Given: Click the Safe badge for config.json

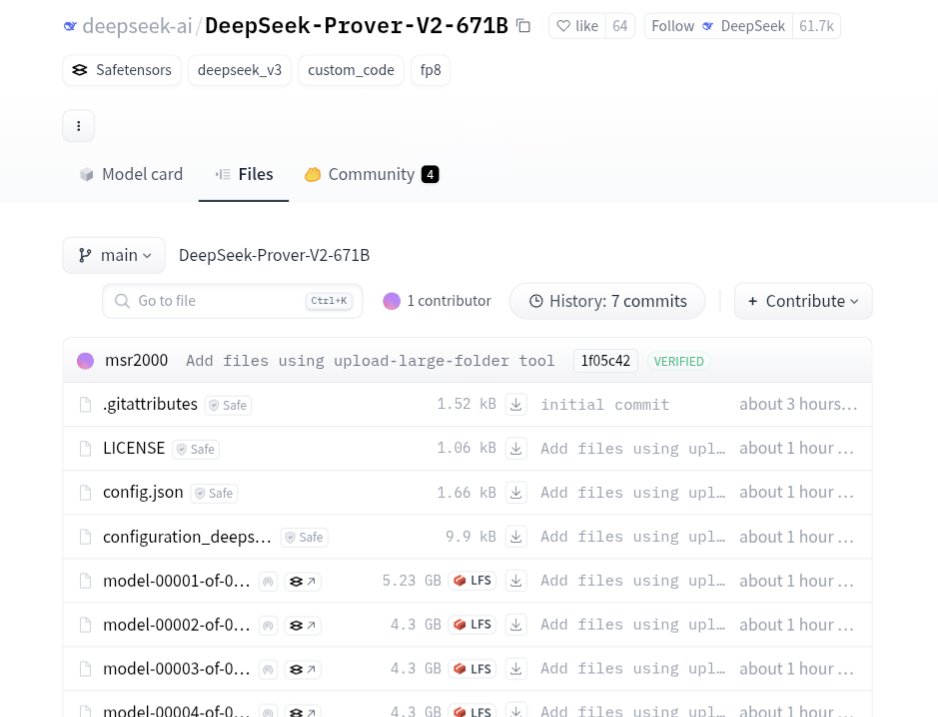Looking at the screenshot, I should tap(214, 493).
